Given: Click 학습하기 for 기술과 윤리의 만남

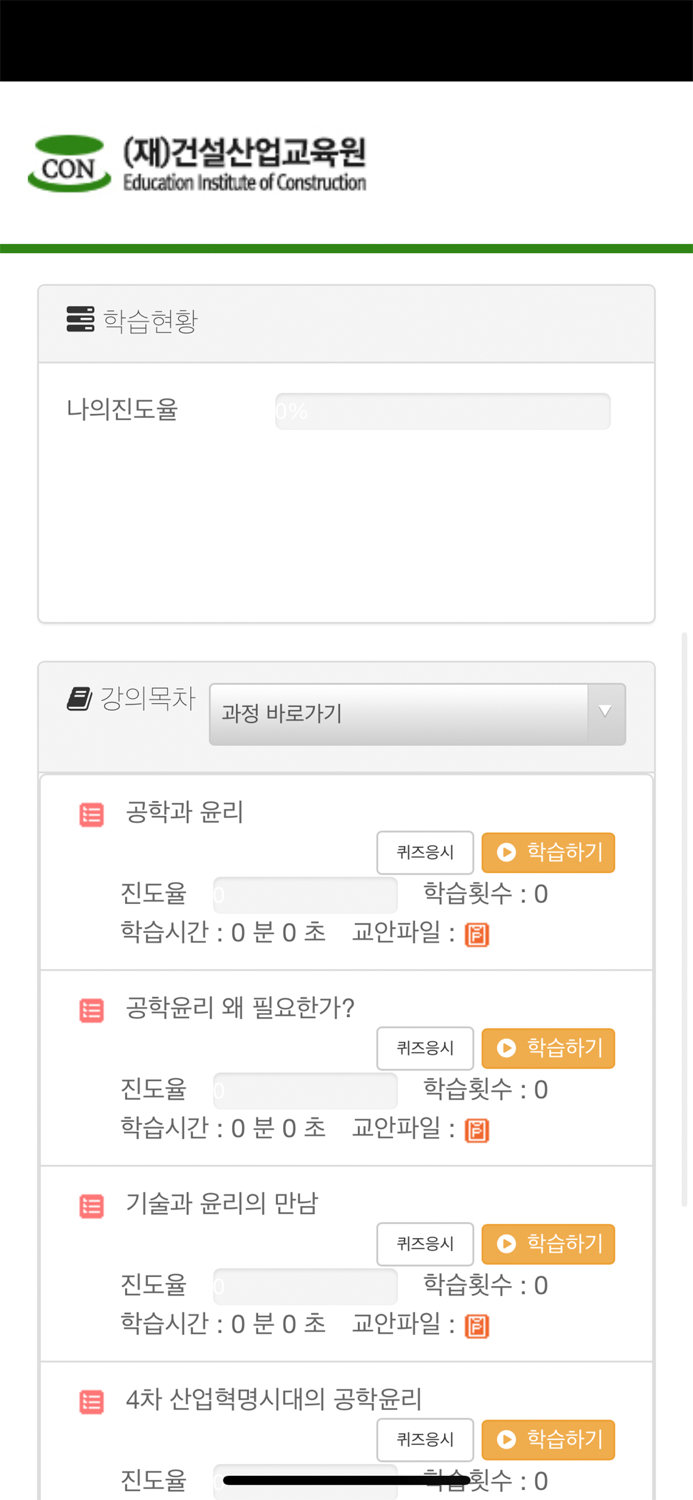Looking at the screenshot, I should tap(548, 1244).
